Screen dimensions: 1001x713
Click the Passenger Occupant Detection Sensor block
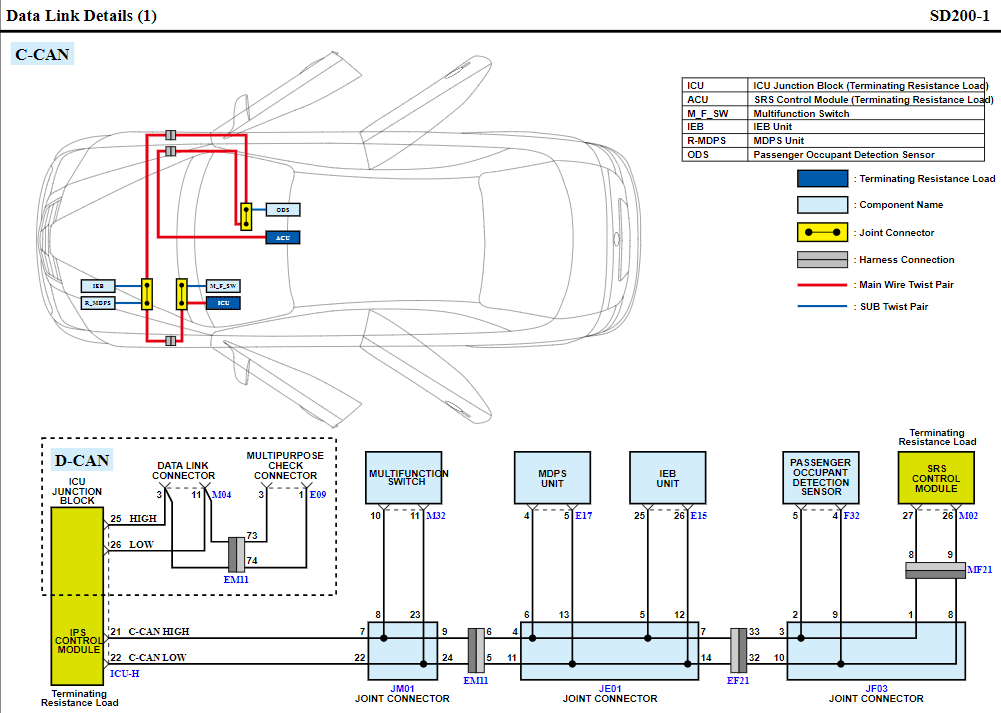pos(821,478)
